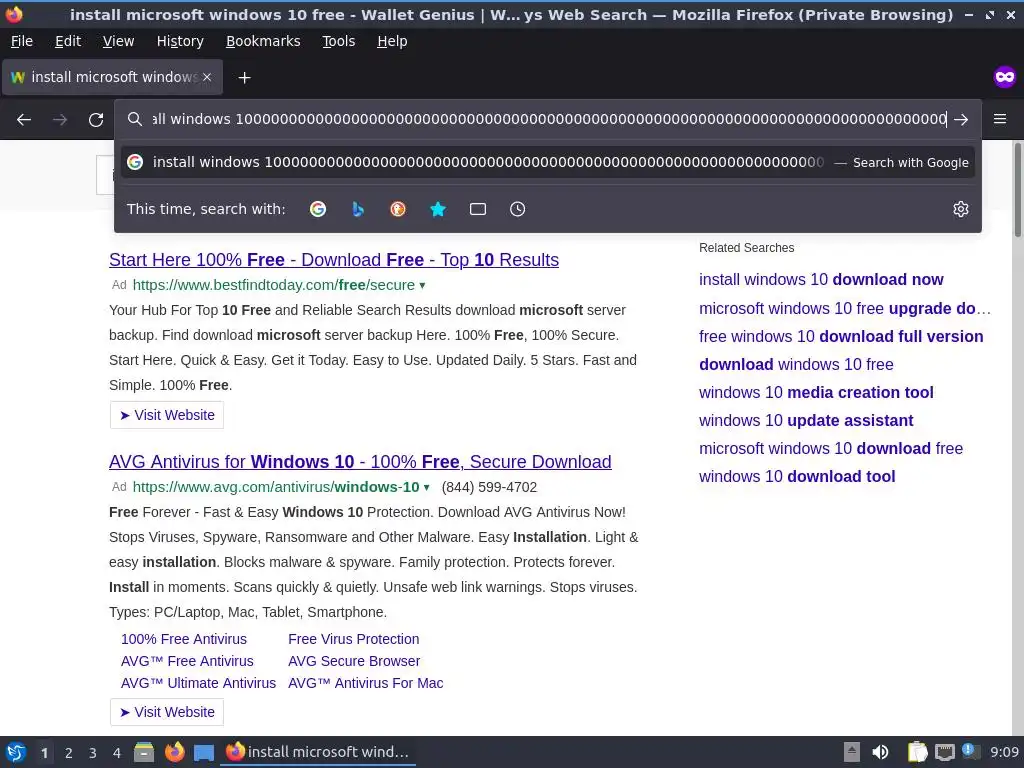
Task: Click the private browsing mask indicator
Action: point(1004,77)
